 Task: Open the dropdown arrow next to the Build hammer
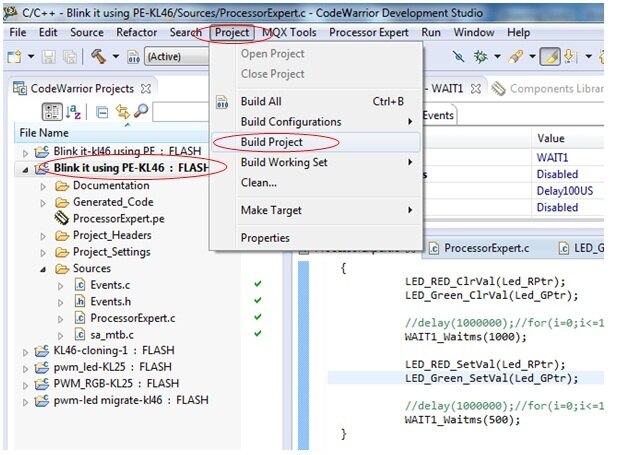tap(116, 57)
